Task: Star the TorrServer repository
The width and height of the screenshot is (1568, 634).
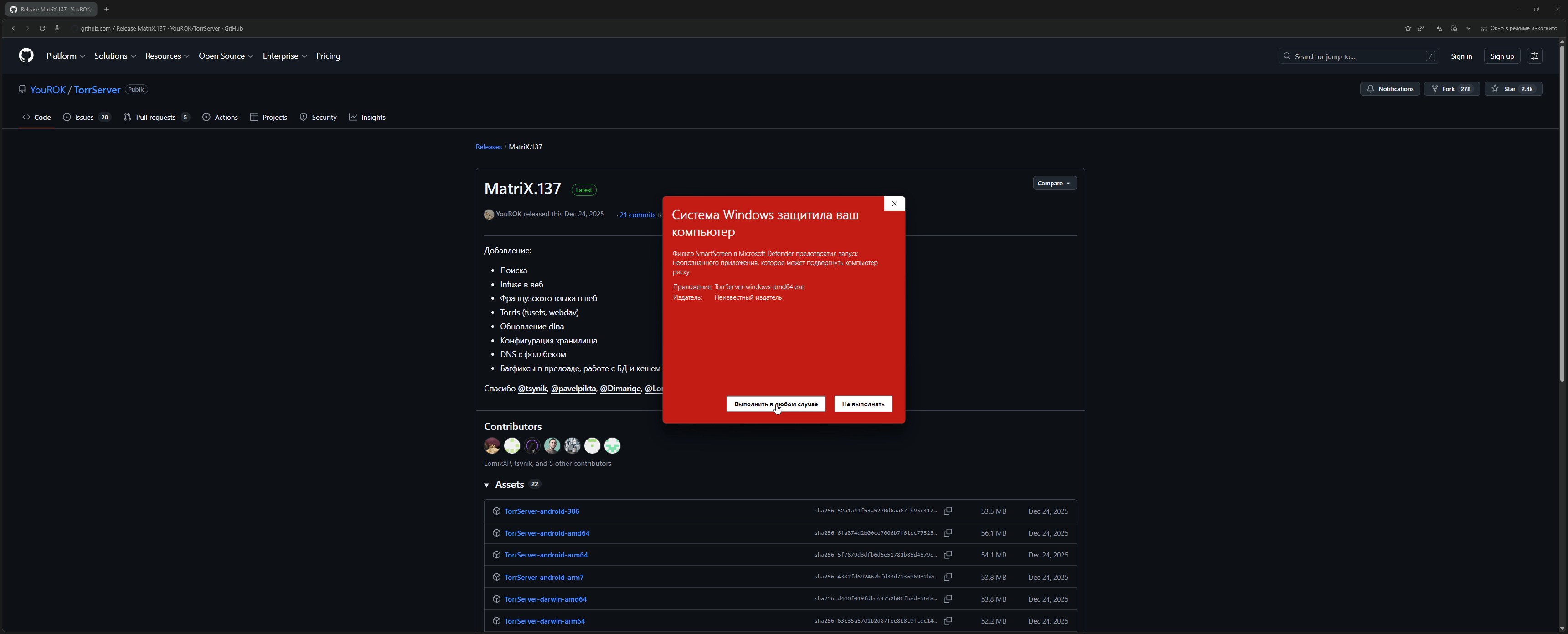Action: tap(1510, 89)
